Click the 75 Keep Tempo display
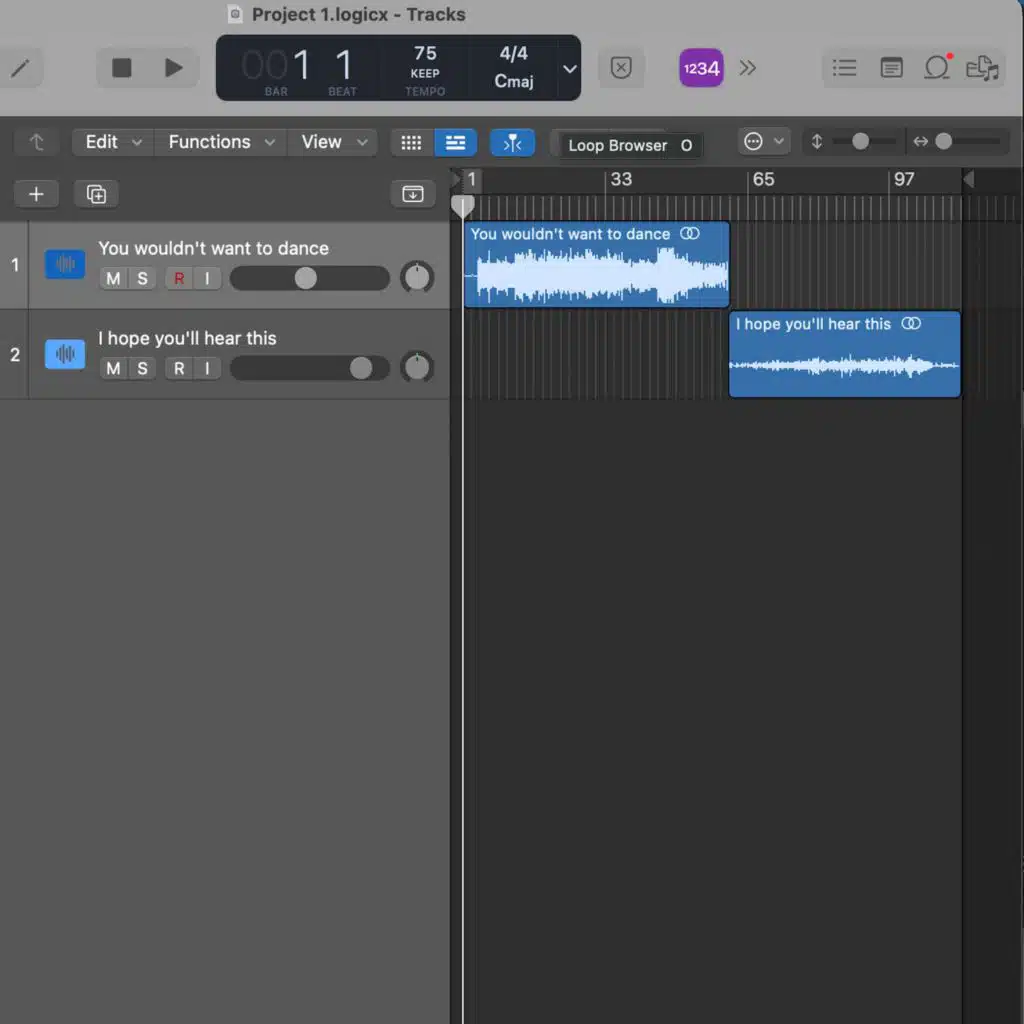Image resolution: width=1024 pixels, height=1024 pixels. [x=425, y=68]
